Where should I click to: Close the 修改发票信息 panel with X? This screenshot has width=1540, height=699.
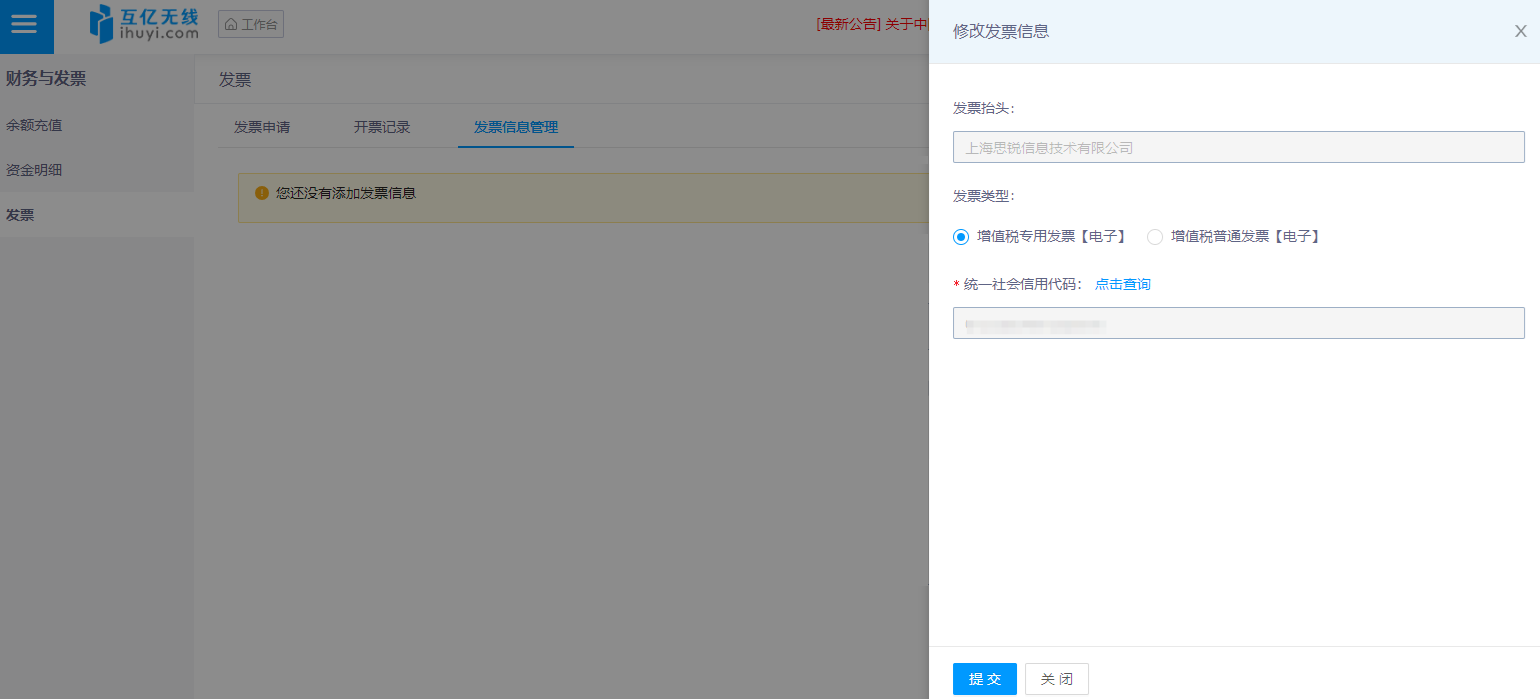[x=1520, y=31]
